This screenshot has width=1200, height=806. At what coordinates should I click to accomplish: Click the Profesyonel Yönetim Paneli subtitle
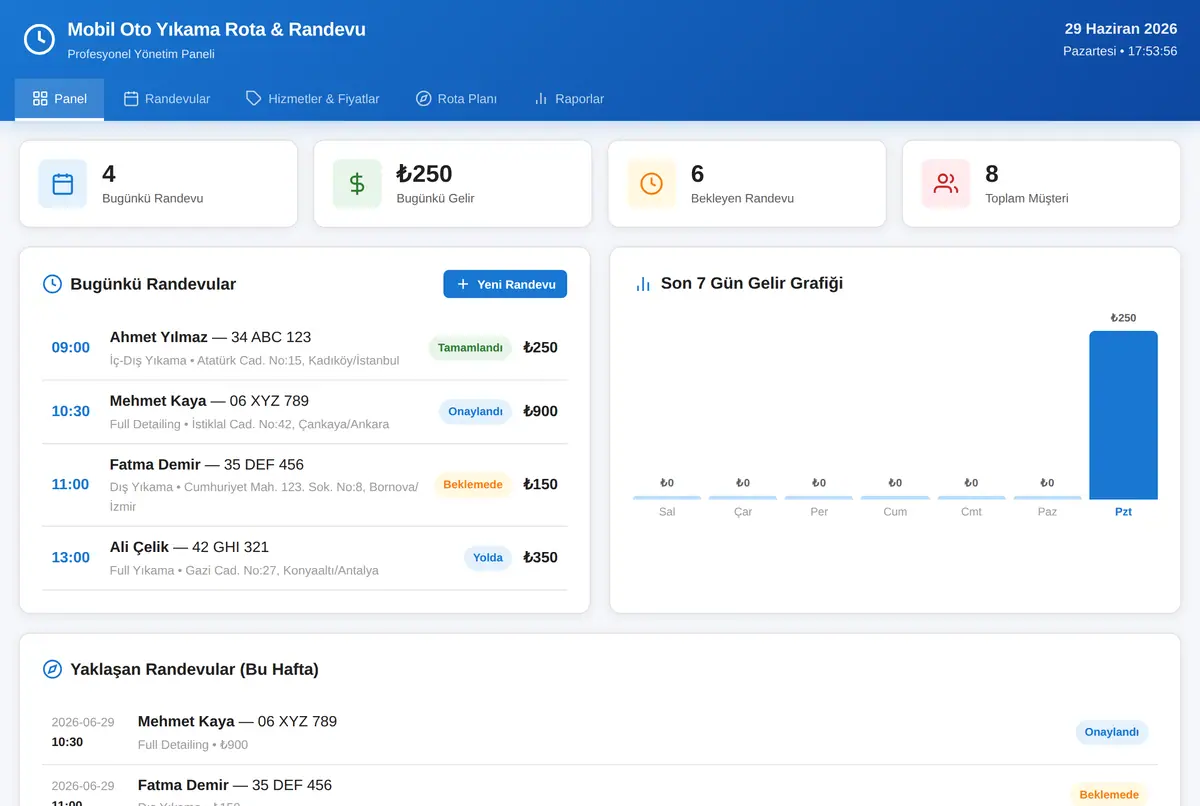[x=141, y=54]
